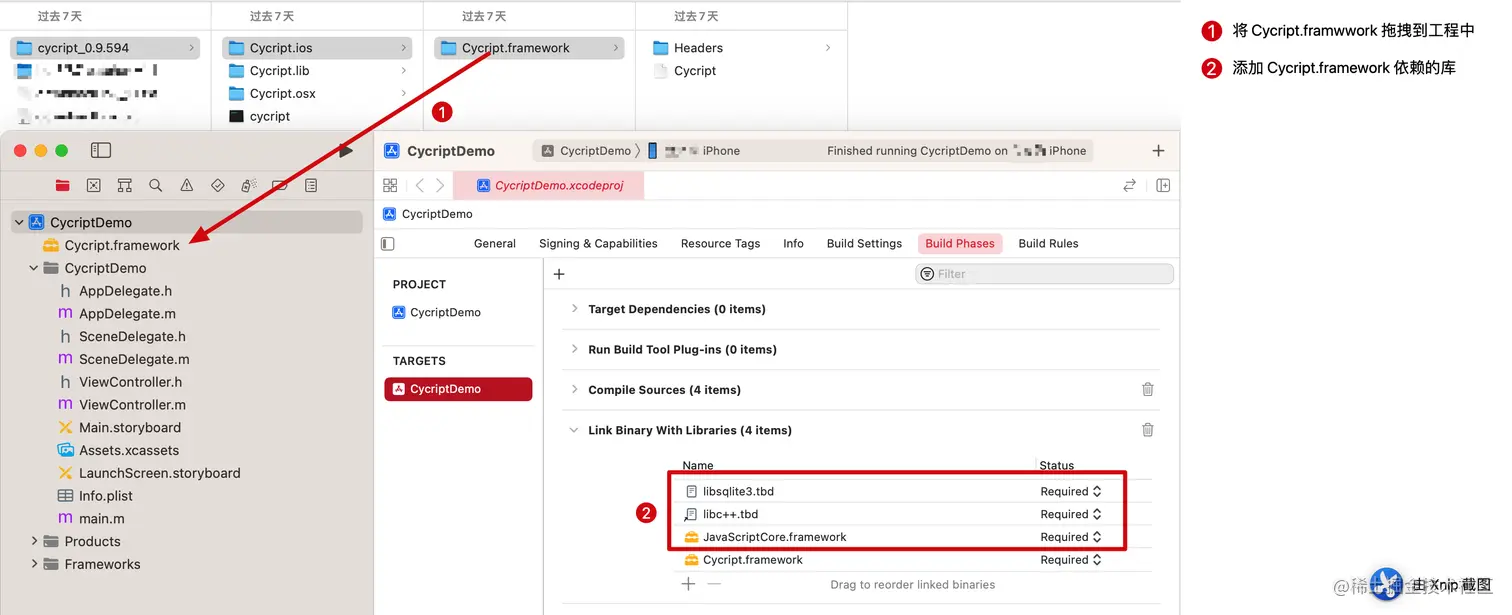The width and height of the screenshot is (1512, 615).
Task: Click the plus to add a build phase
Action: [x=559, y=274]
